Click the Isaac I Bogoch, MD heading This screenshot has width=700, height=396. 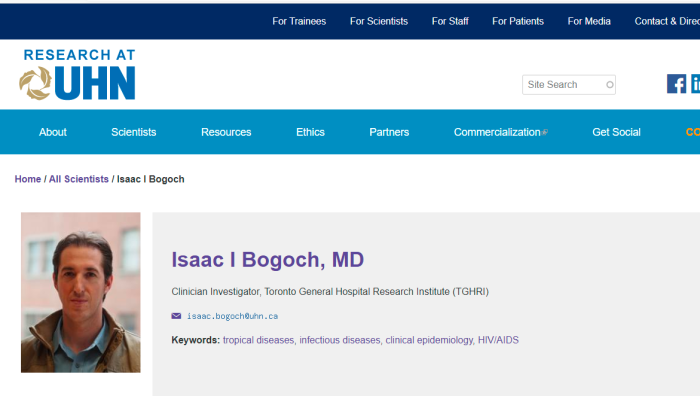click(268, 260)
